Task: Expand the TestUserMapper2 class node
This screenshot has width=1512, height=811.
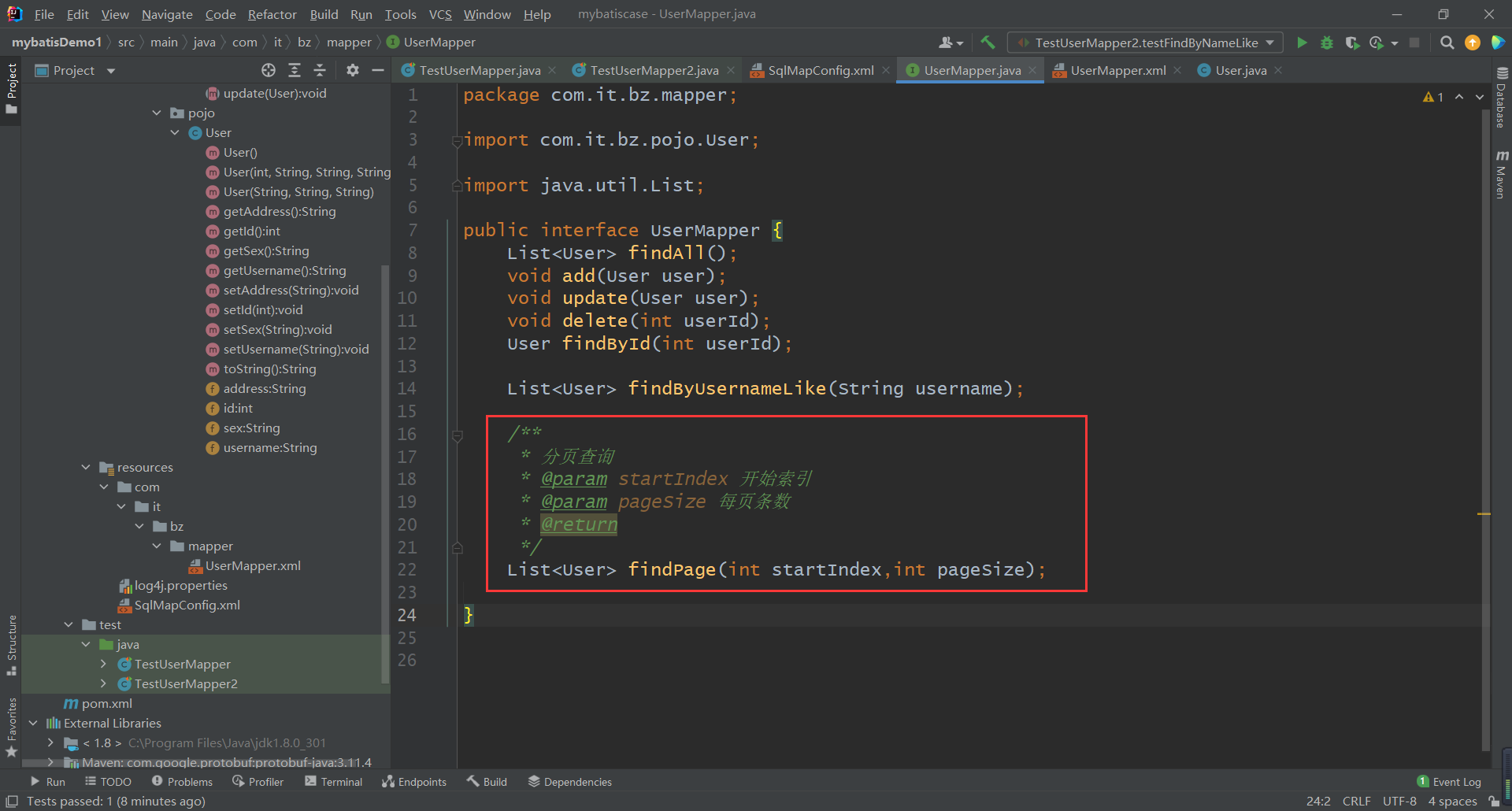Action: 103,683
